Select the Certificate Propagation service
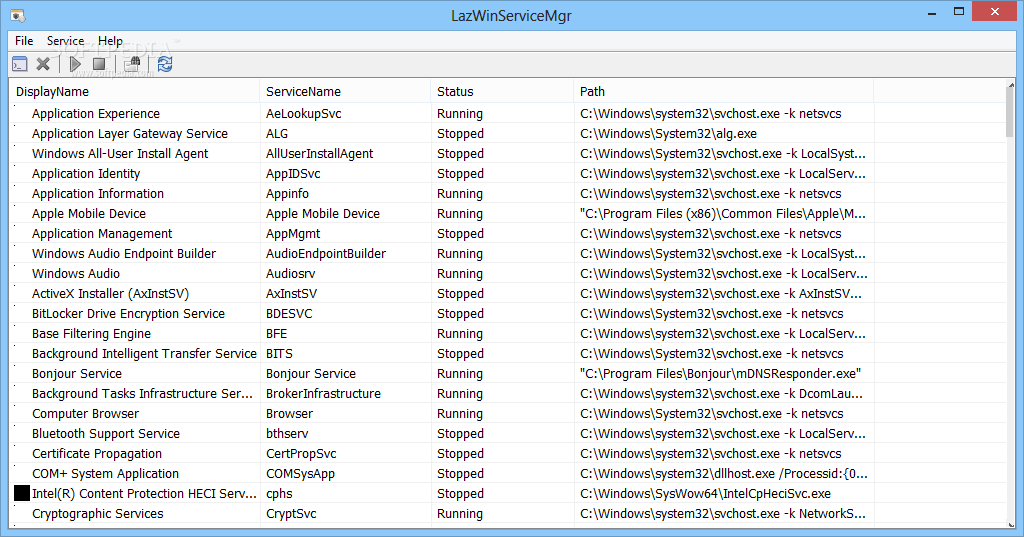1024x537 pixels. tap(97, 453)
